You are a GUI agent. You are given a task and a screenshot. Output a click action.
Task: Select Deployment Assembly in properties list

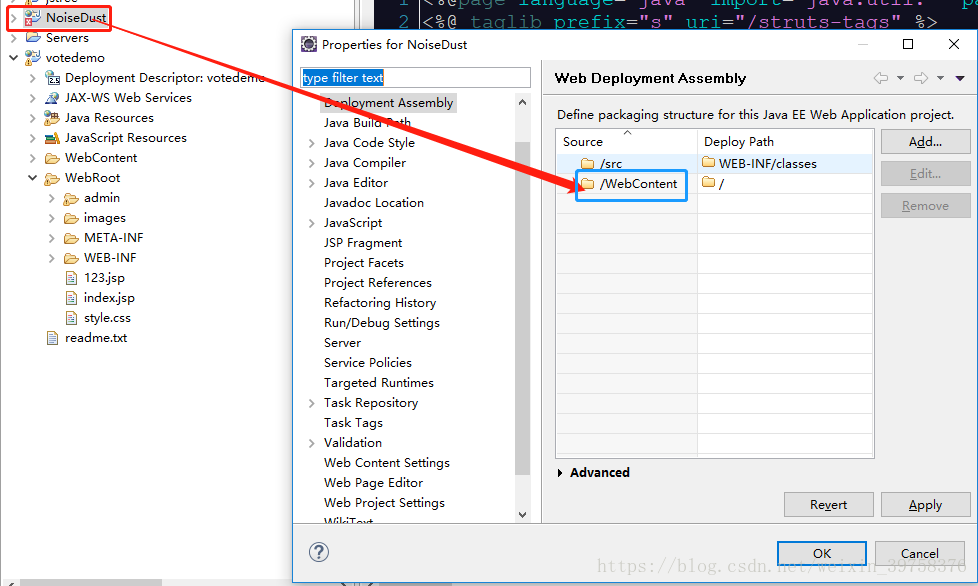388,103
